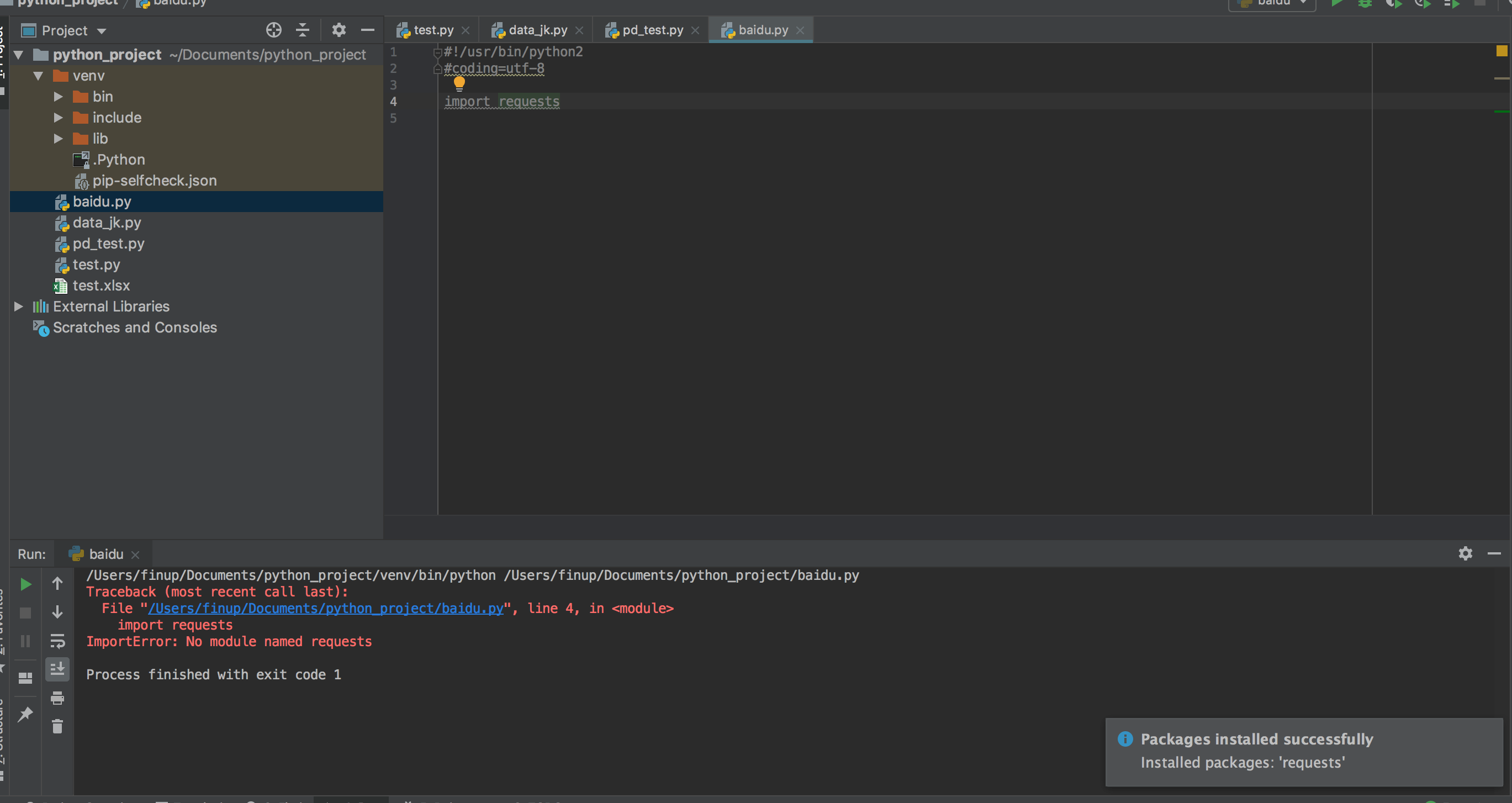Expand the lib folder in venv
Screen dimensions: 1512x803
pos(58,137)
